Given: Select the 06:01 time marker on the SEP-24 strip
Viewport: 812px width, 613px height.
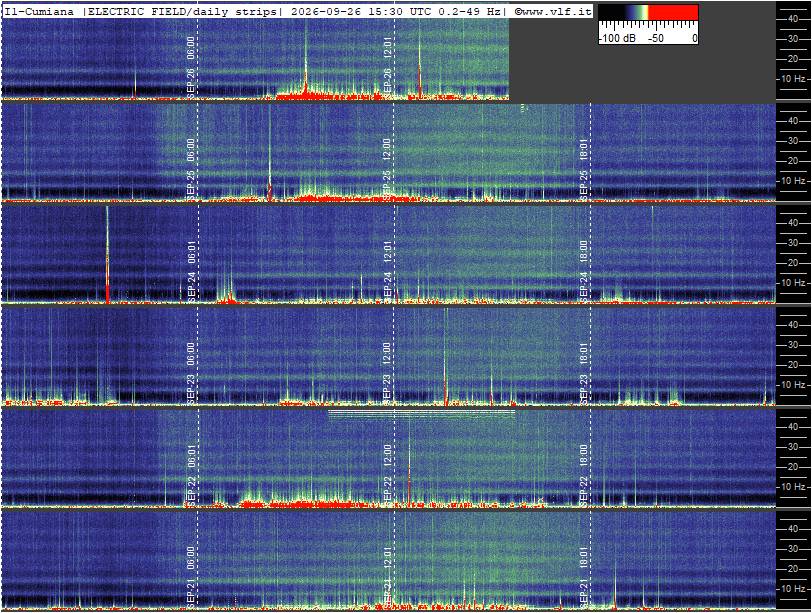Looking at the screenshot, I should point(191,252).
